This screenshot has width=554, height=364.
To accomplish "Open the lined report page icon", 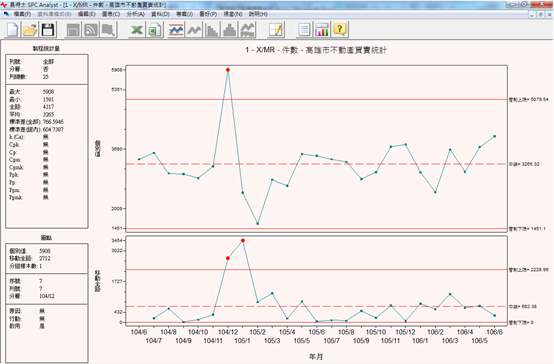I will 304,30.
